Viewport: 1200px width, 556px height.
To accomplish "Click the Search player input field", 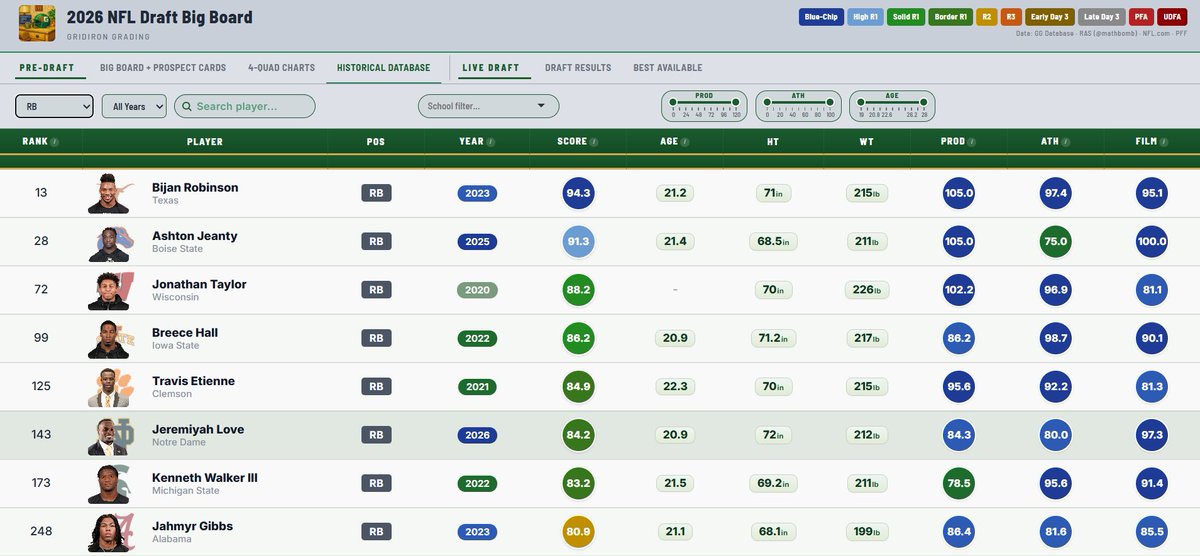I will [x=245, y=106].
